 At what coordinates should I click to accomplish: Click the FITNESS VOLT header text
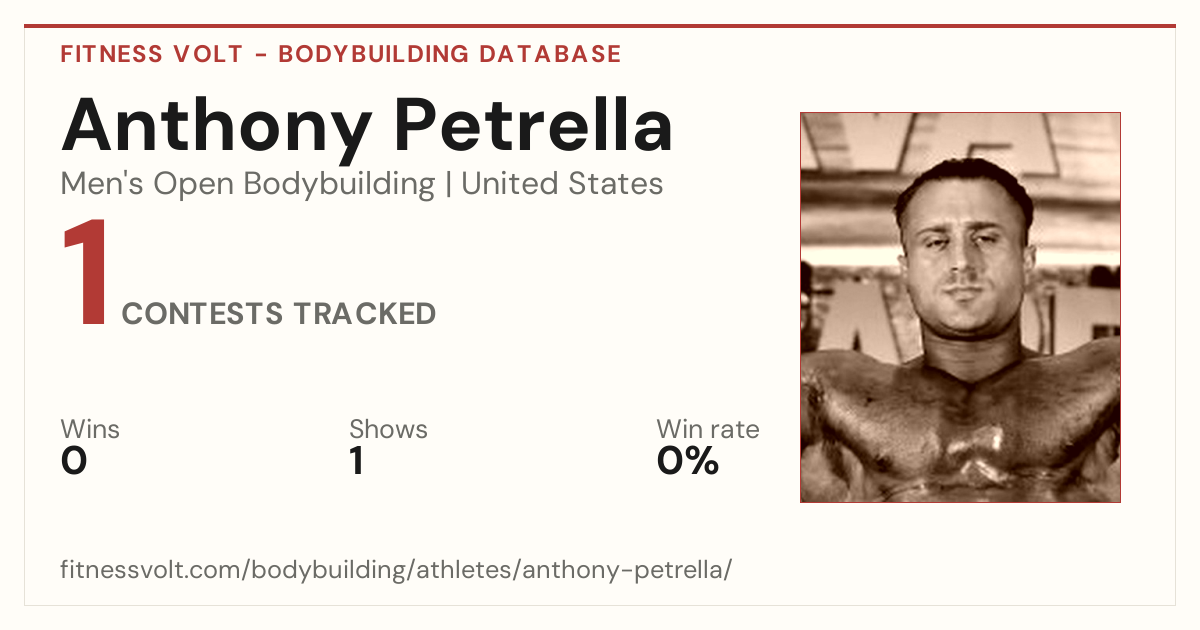(x=151, y=54)
